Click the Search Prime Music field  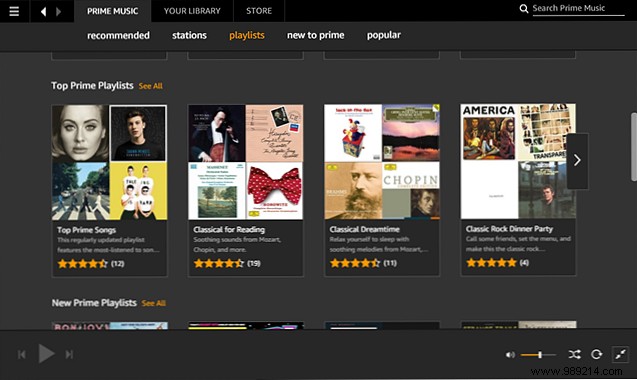point(578,8)
